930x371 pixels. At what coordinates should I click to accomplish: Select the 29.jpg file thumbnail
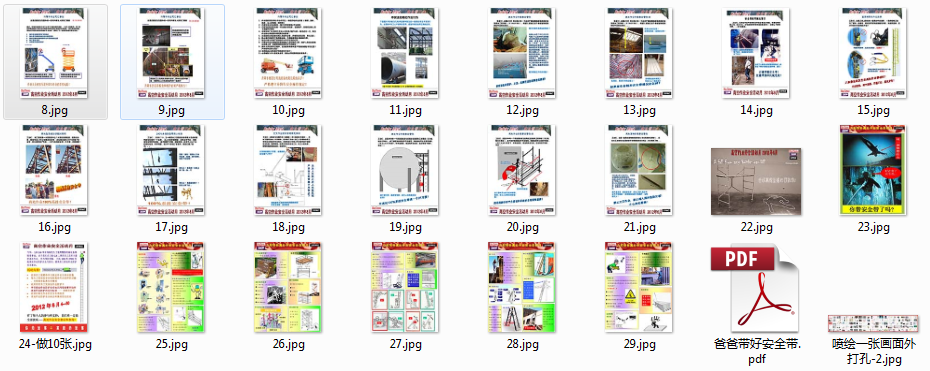(x=639, y=287)
